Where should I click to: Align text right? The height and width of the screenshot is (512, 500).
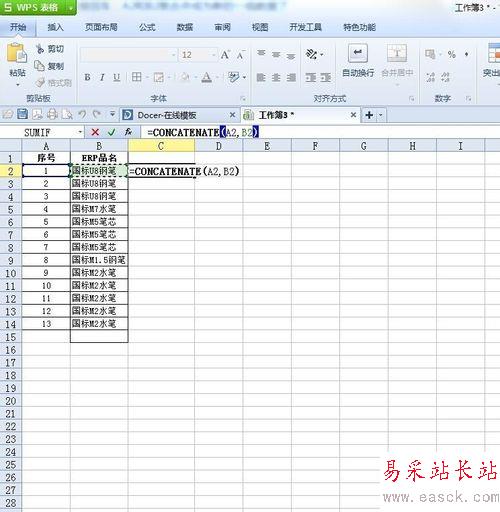[x=291, y=78]
